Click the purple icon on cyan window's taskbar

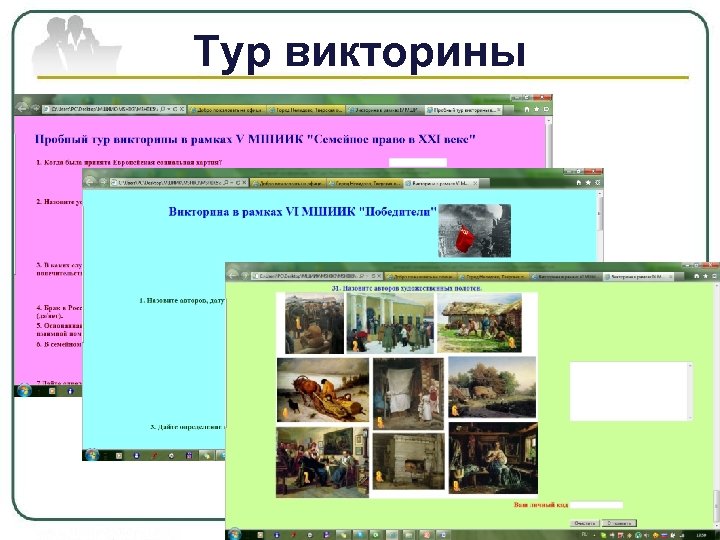point(189,456)
